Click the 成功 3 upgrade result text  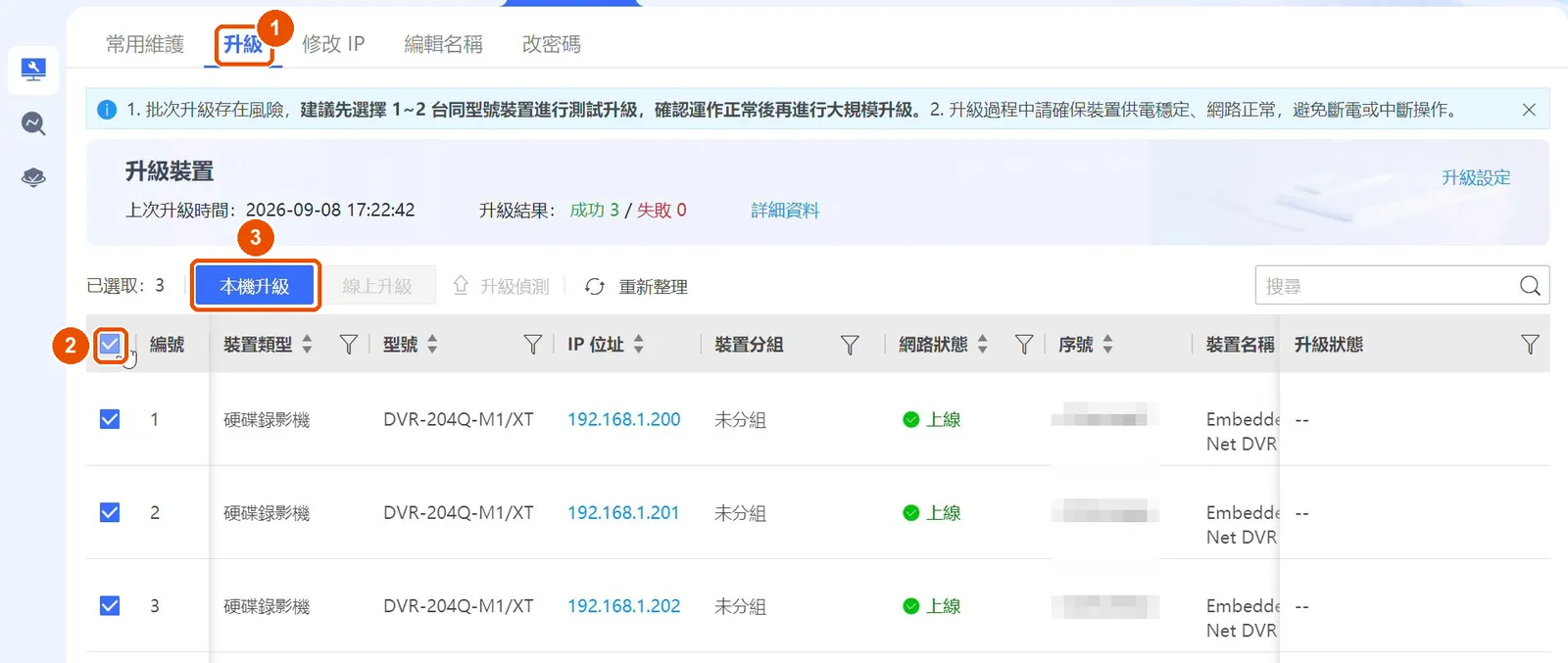[595, 210]
